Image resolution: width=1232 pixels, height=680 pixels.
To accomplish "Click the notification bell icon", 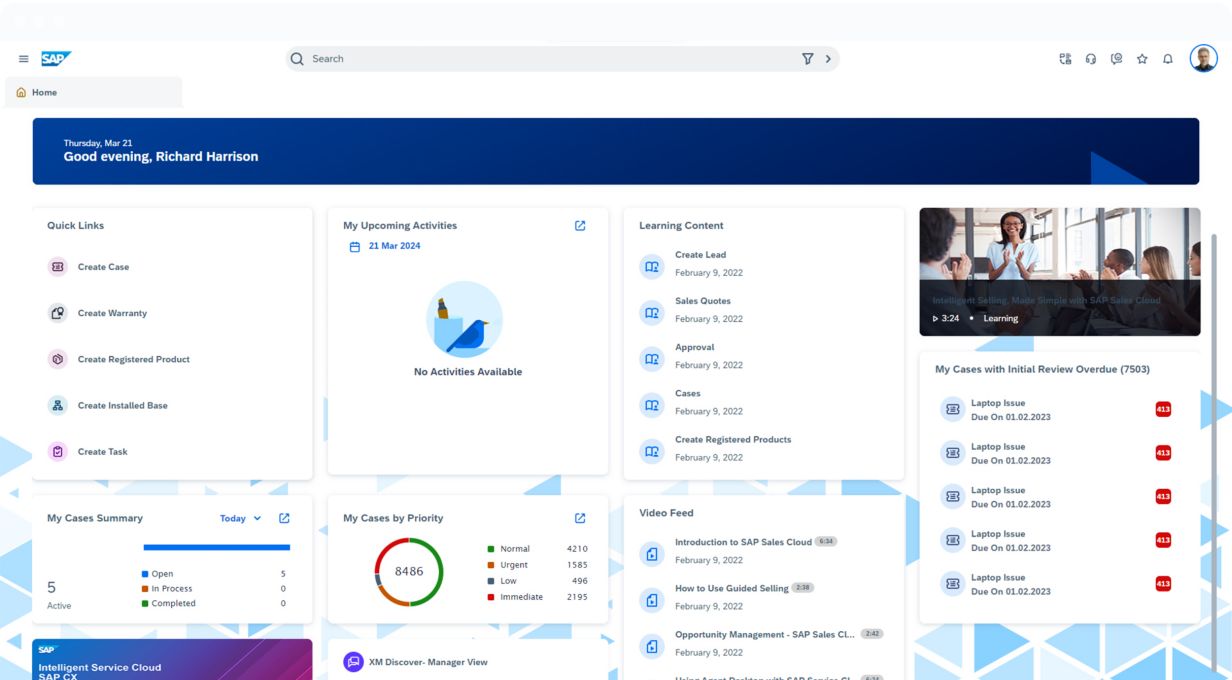I will point(1167,59).
